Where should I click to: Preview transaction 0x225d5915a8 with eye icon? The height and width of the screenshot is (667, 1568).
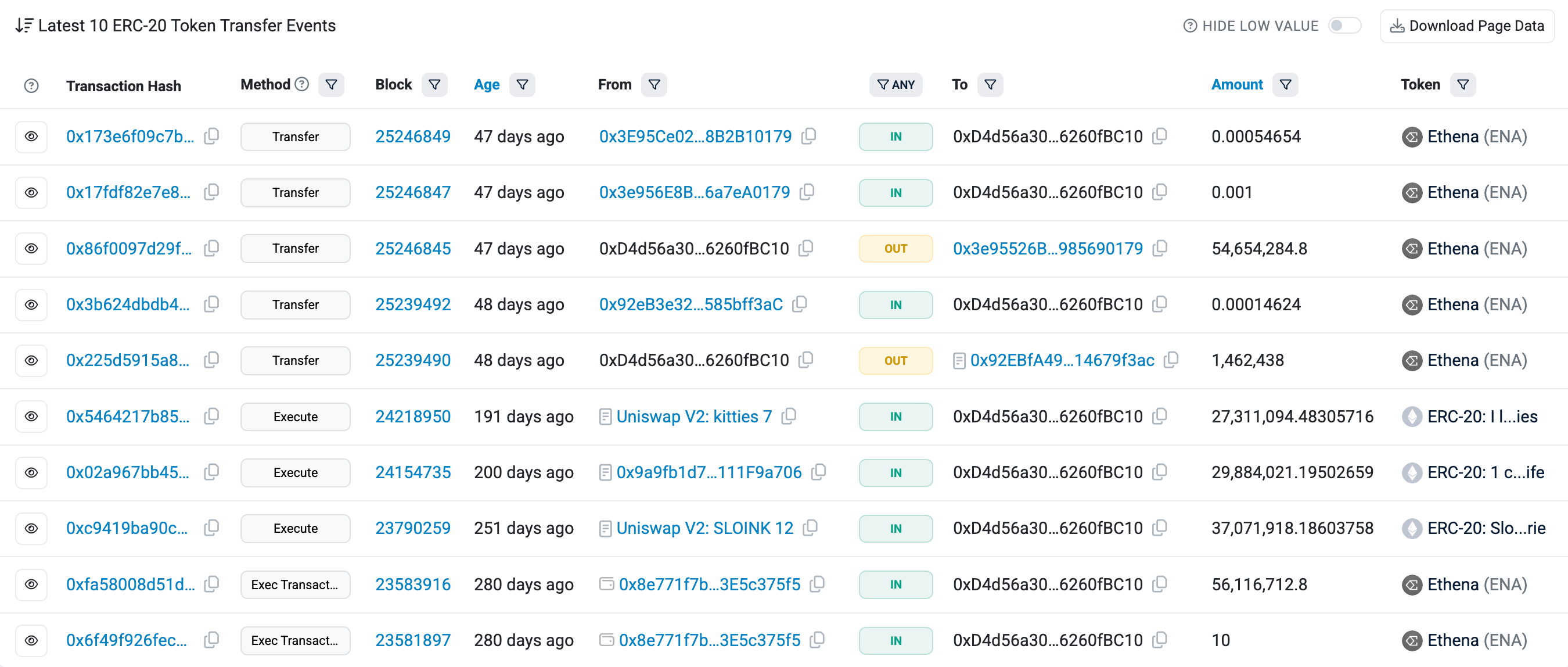pos(31,361)
